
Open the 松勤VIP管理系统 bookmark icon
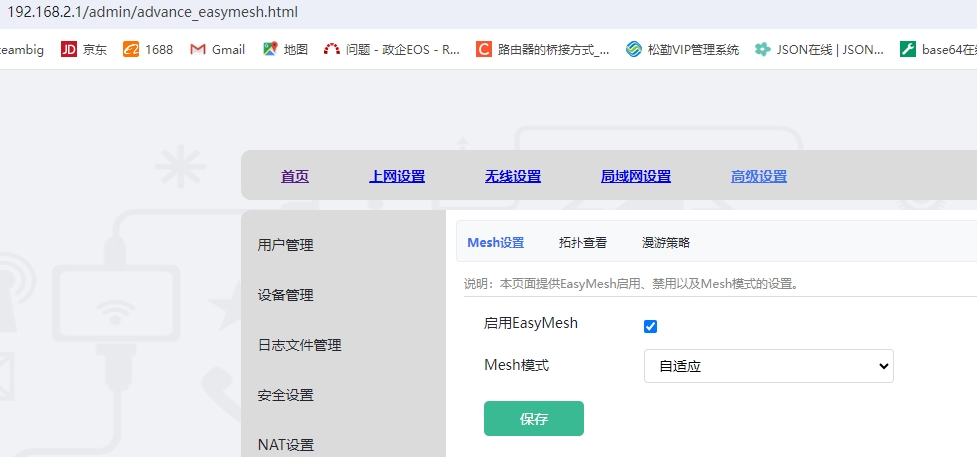click(x=634, y=49)
